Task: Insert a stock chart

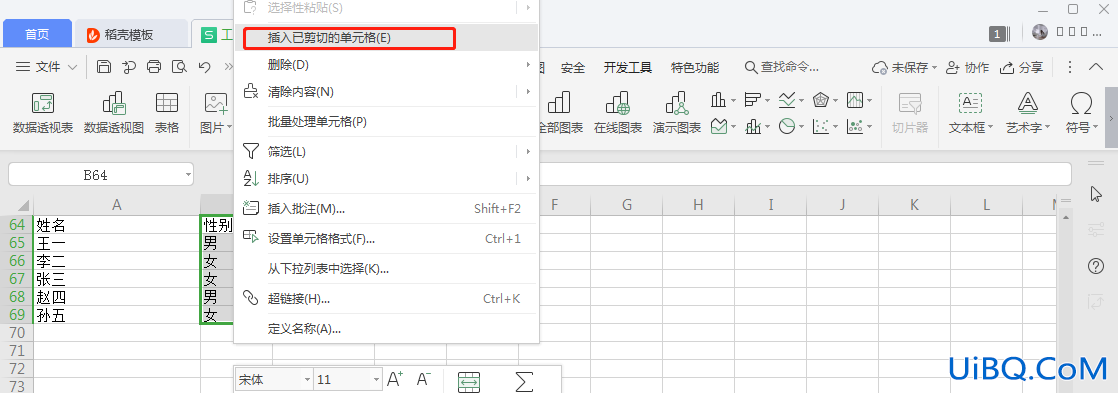Action: (855, 100)
